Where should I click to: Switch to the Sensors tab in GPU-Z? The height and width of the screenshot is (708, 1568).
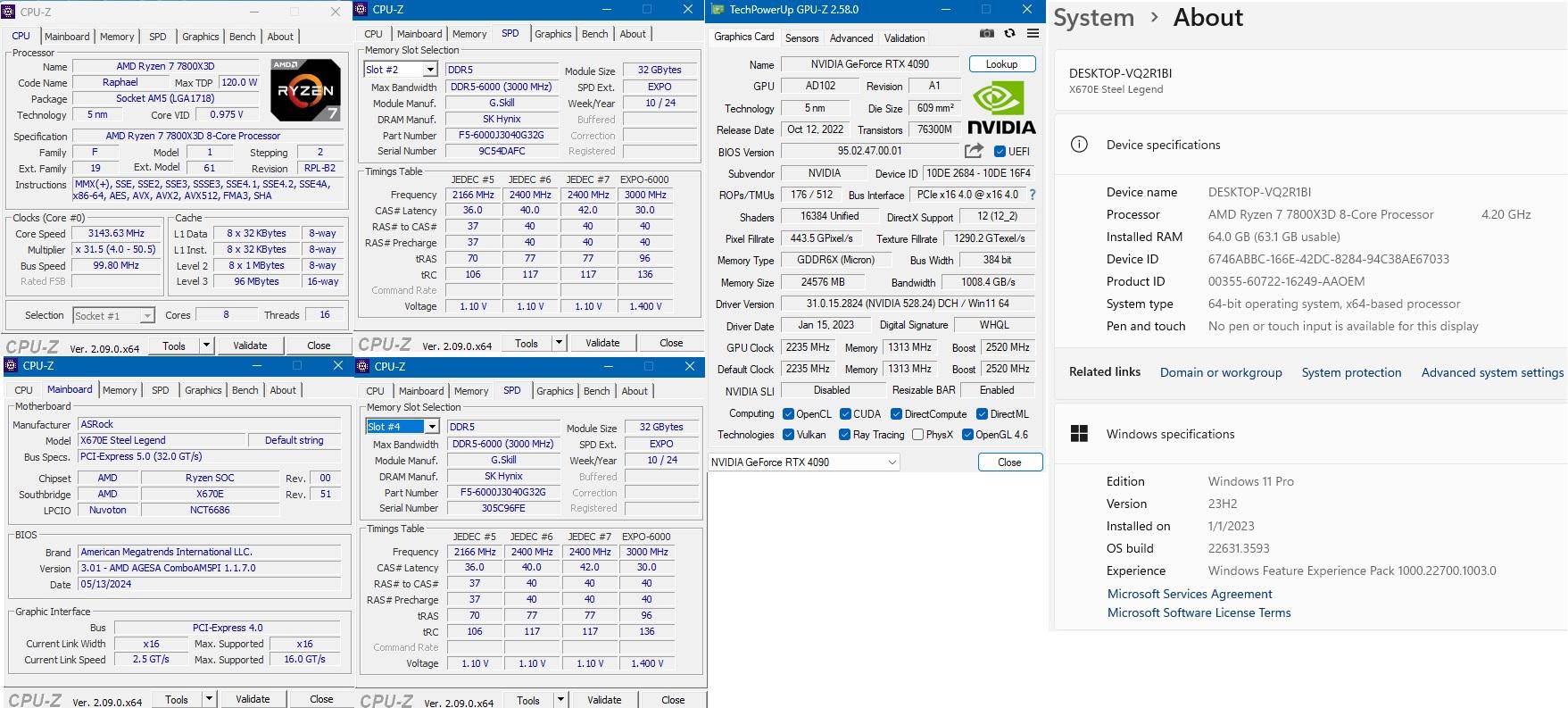click(801, 38)
